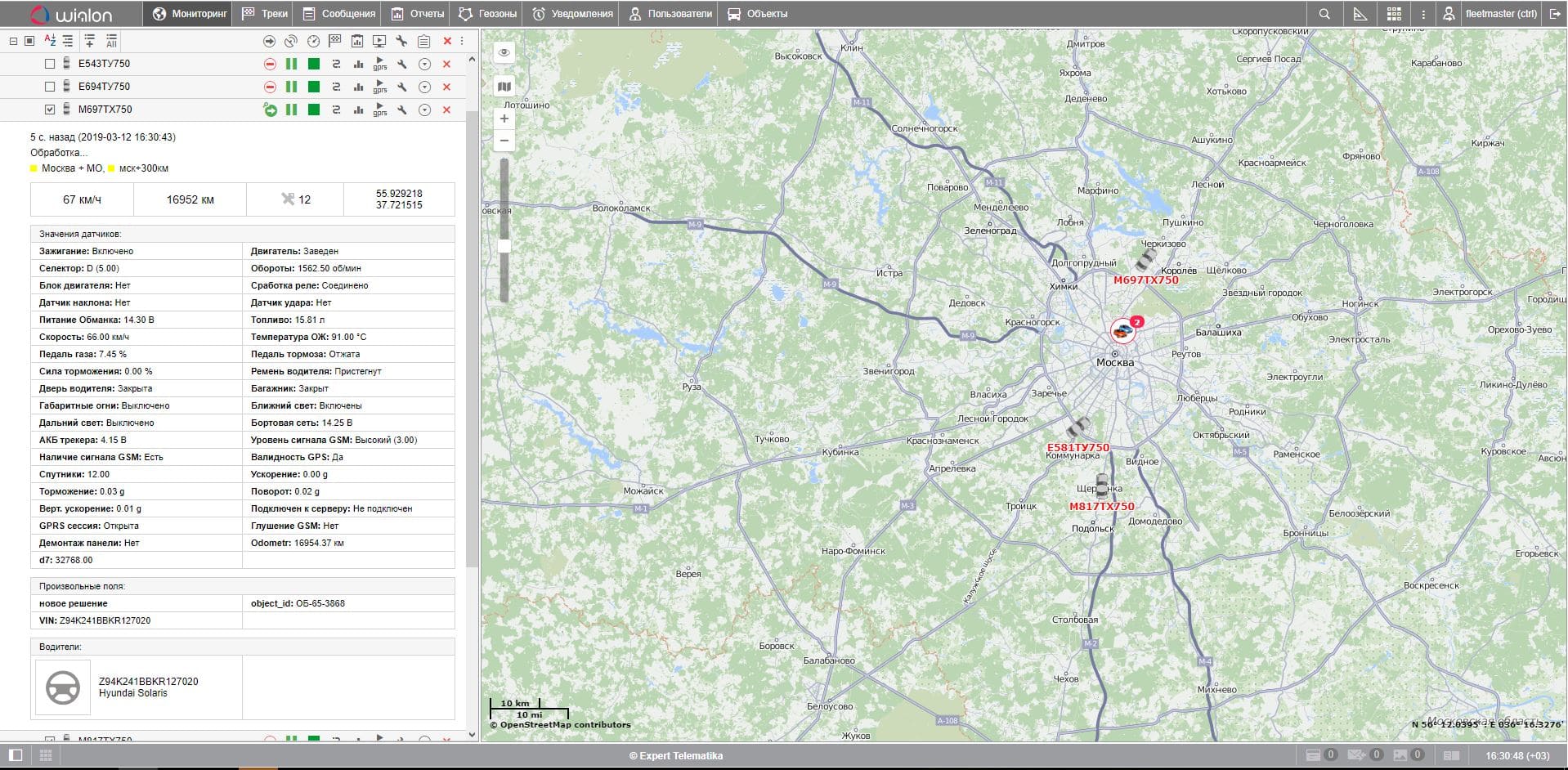Open the search tool in top bar
1568x770 pixels.
pos(1324,14)
